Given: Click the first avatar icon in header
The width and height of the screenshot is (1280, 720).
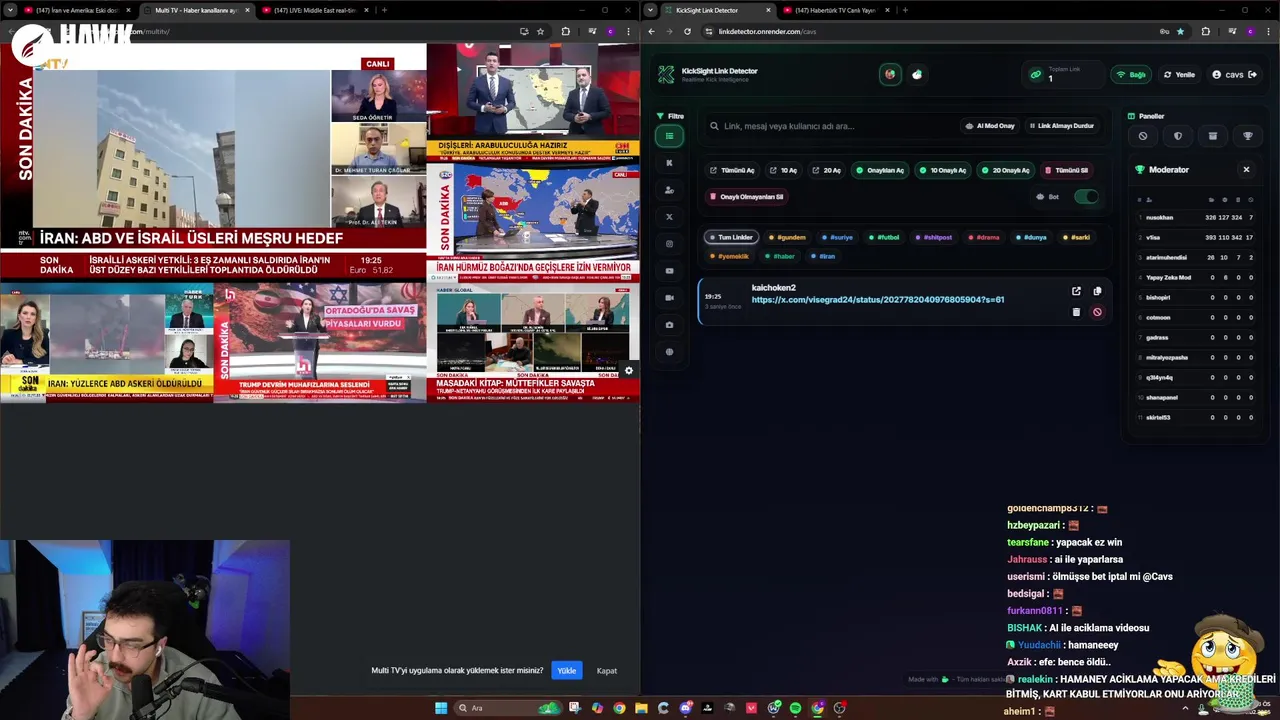Looking at the screenshot, I should (890, 74).
